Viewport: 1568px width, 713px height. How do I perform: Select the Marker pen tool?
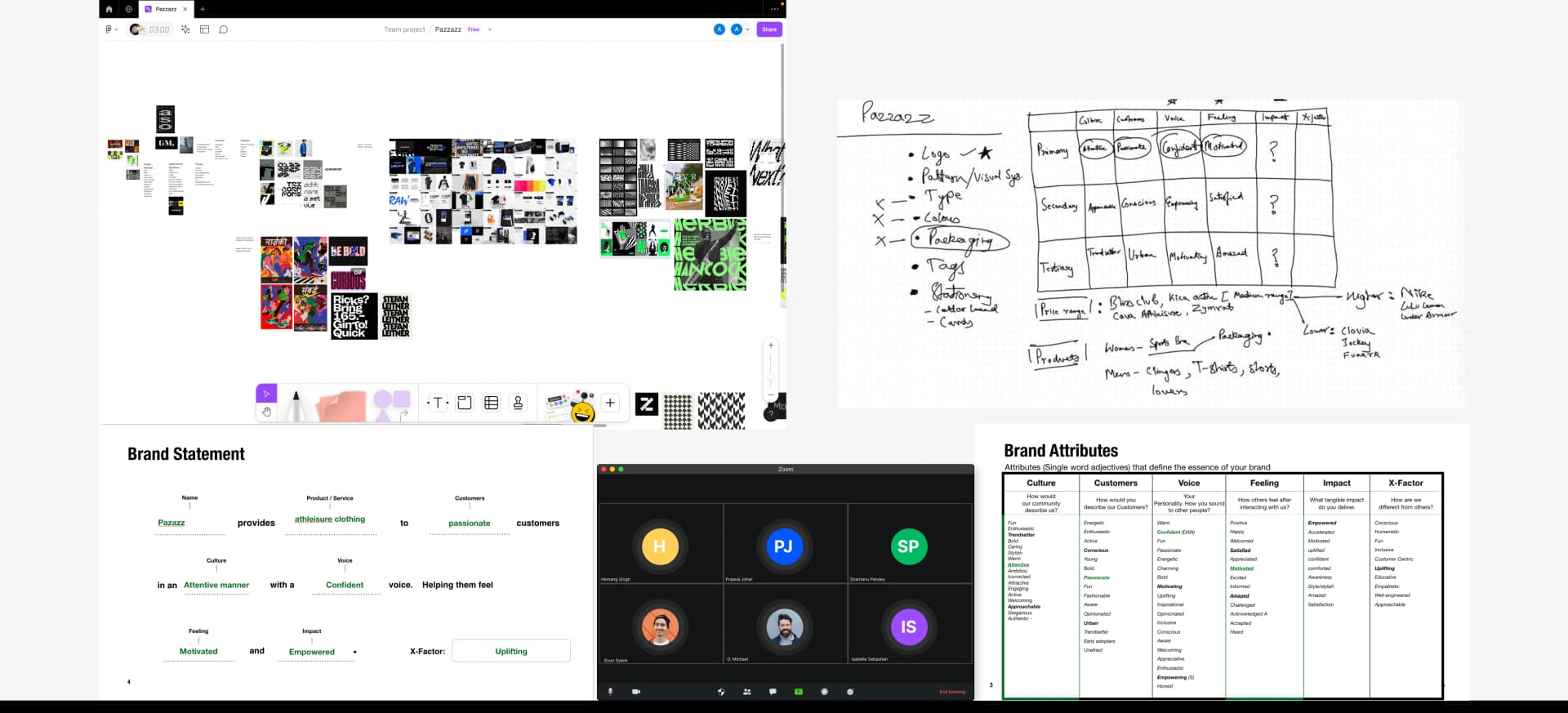coord(296,405)
